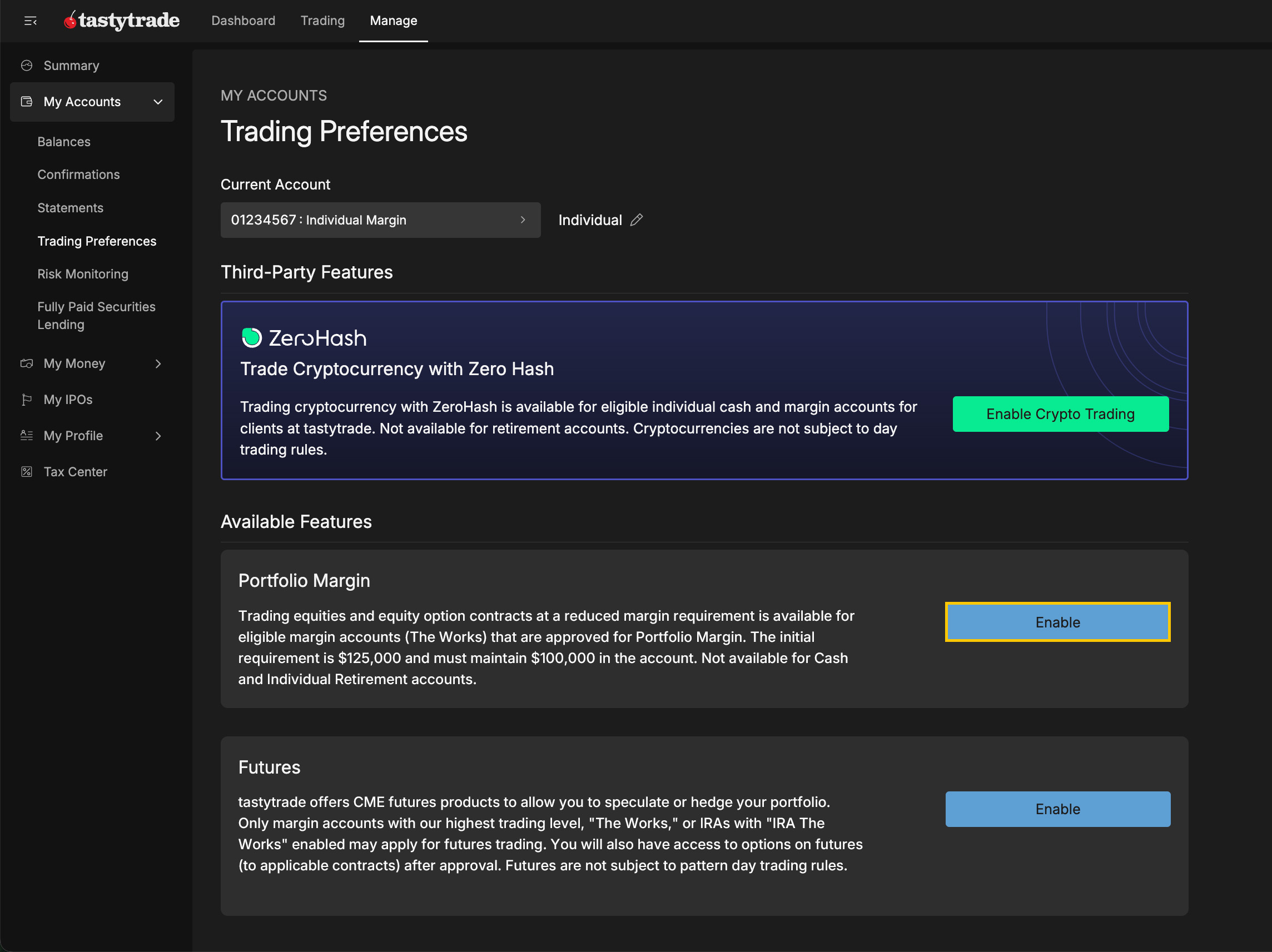Screen dimensions: 1272x952
Task: Enable Futures trading feature
Action: (1057, 809)
